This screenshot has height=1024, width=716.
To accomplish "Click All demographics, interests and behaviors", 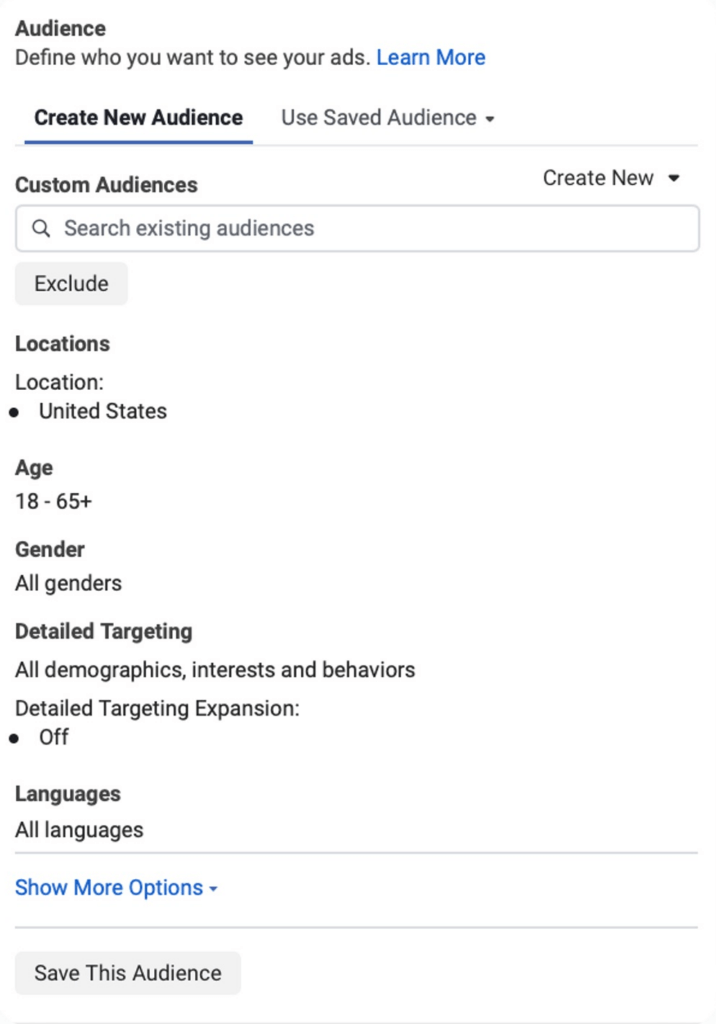I will tap(215, 670).
